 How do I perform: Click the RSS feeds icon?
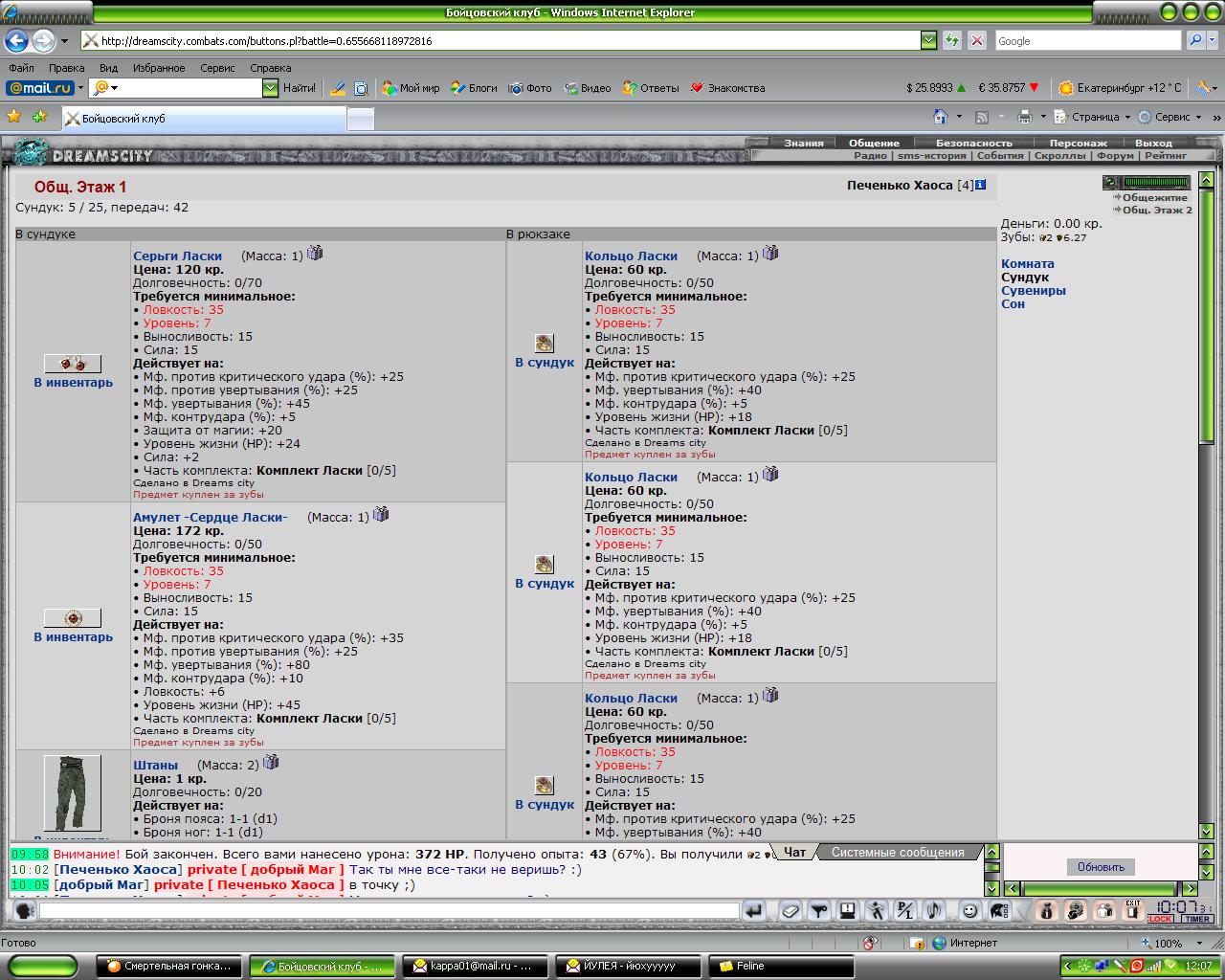tap(981, 117)
